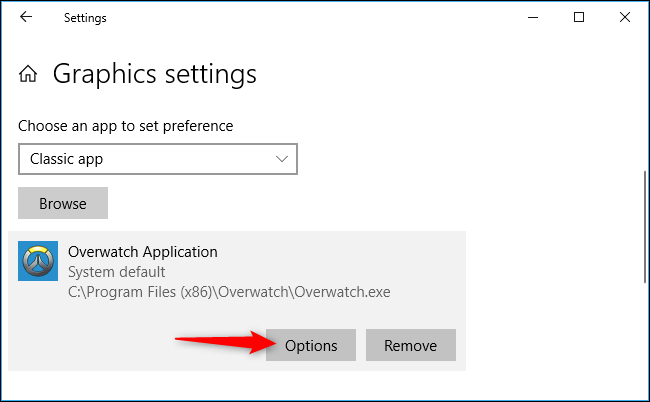Image resolution: width=650 pixels, height=402 pixels.
Task: Select the Overwatch Application title text
Action: (142, 252)
